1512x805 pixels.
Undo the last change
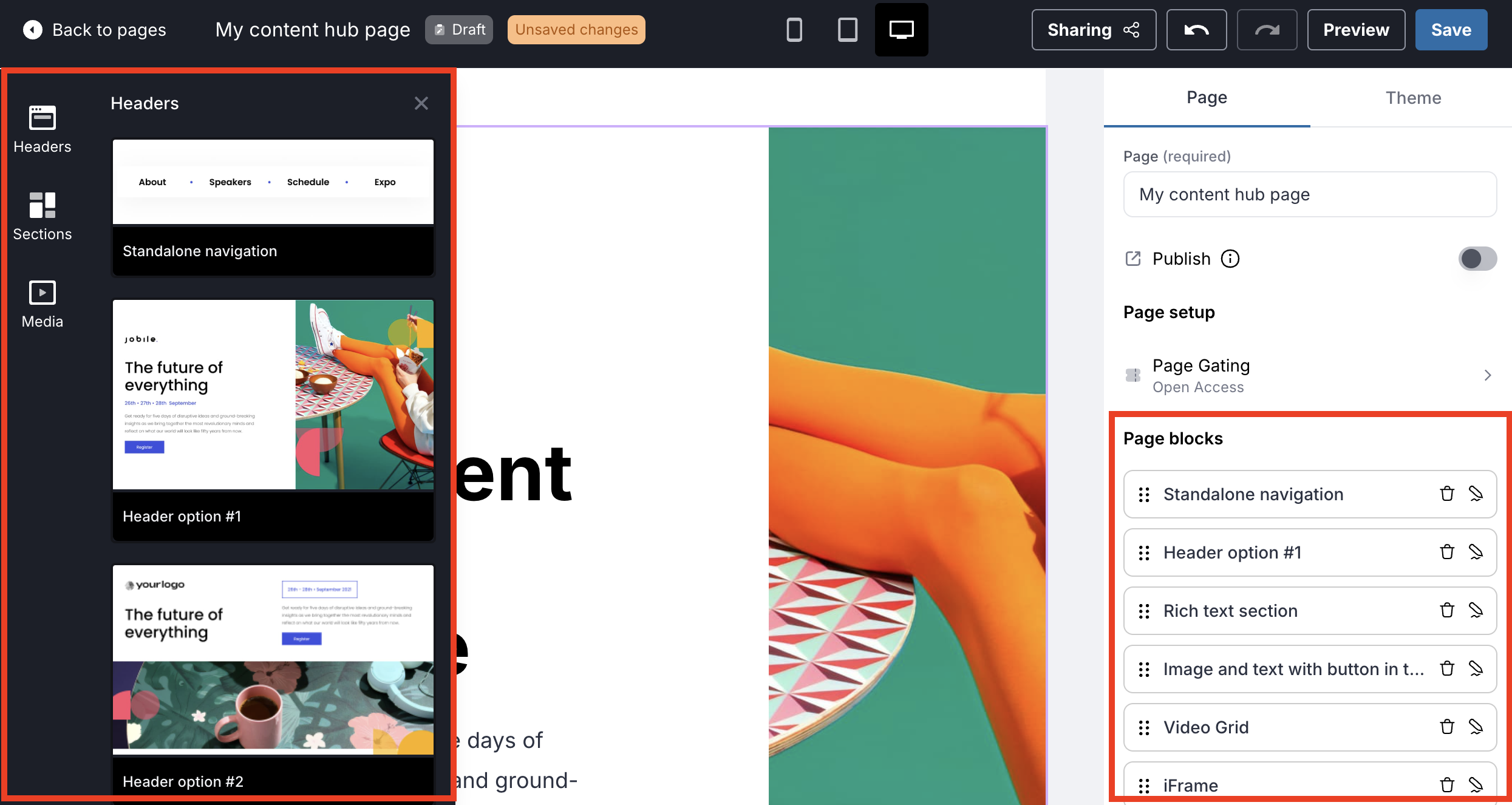[x=1196, y=30]
